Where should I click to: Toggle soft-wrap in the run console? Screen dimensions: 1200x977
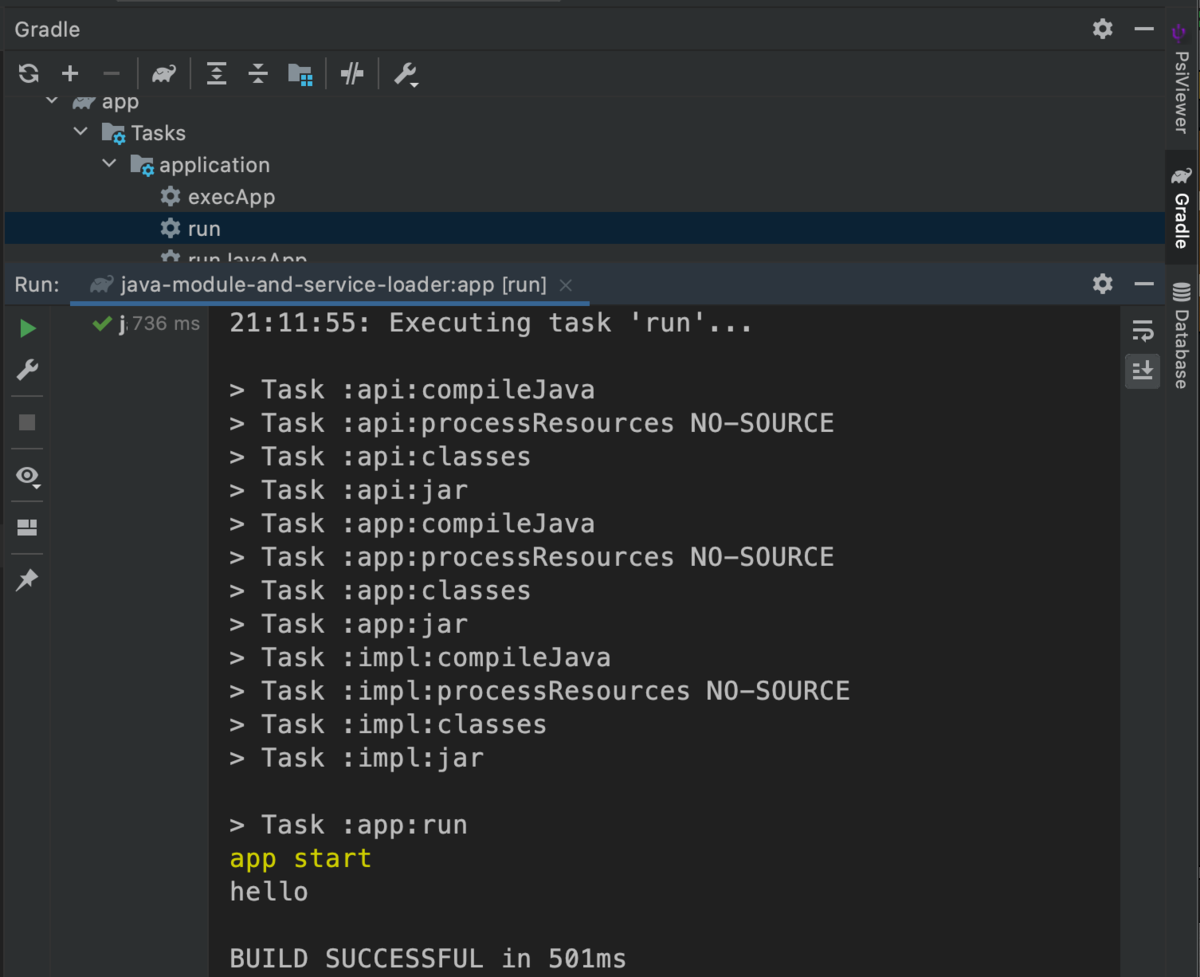tap(1141, 330)
